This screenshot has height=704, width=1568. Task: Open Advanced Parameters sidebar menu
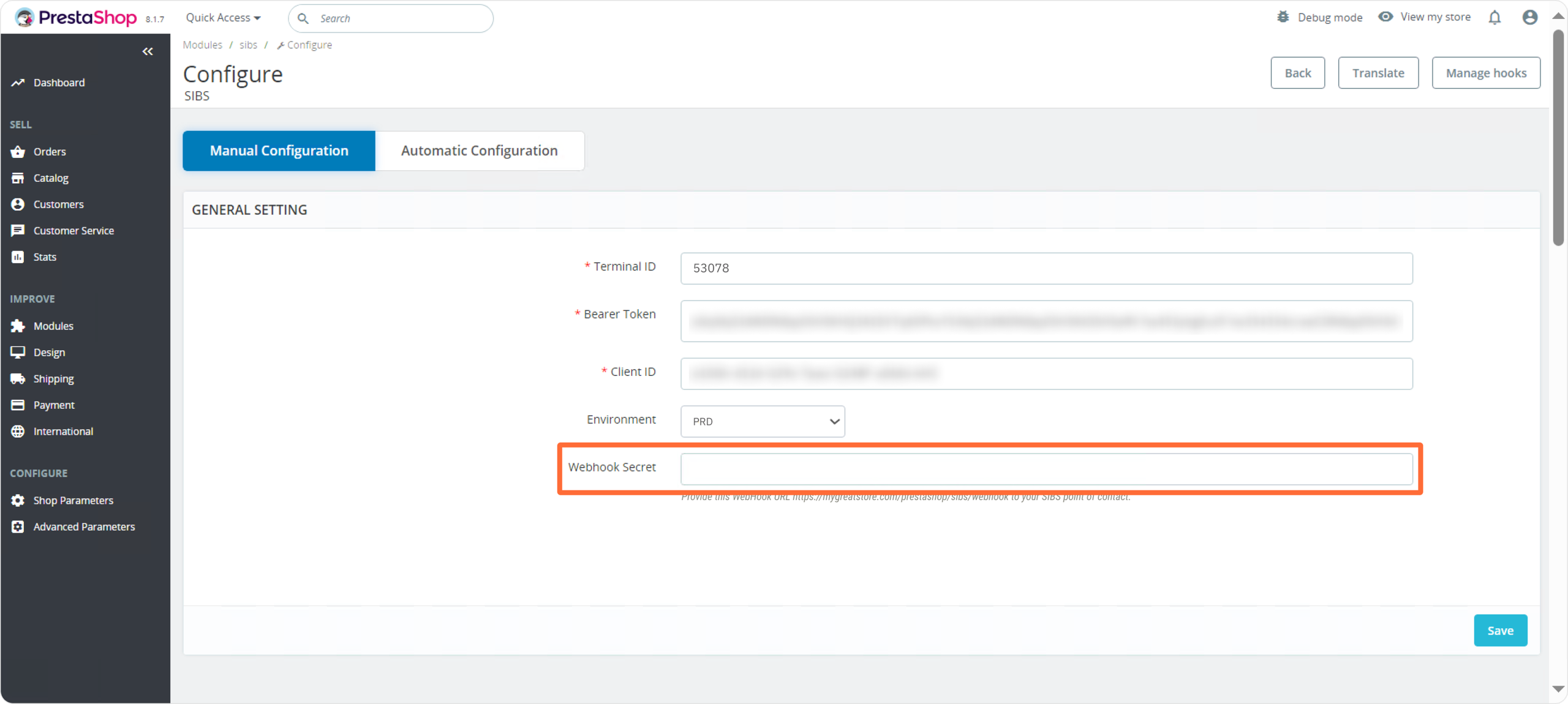tap(84, 526)
